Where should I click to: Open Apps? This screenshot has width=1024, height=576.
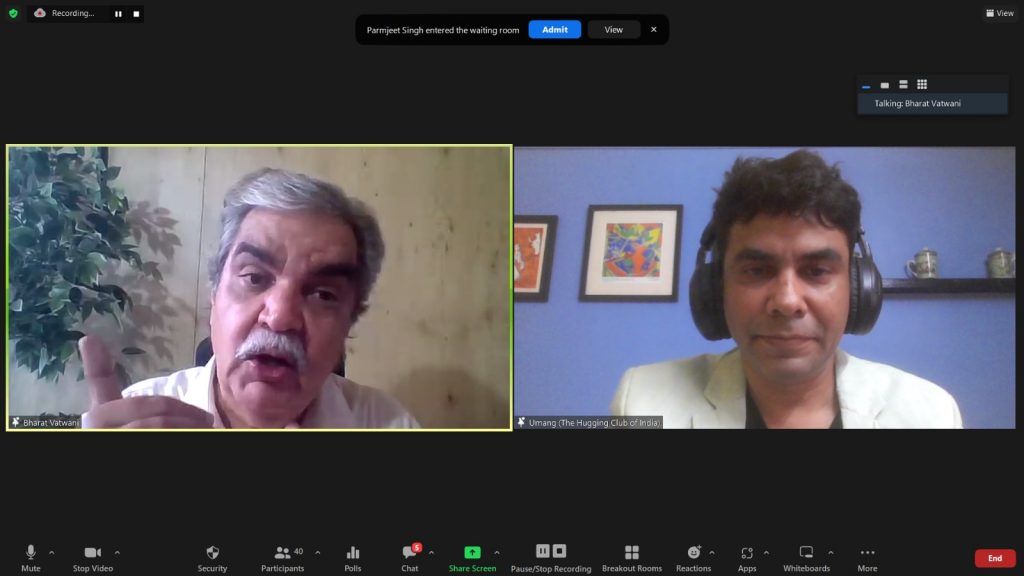tap(747, 558)
